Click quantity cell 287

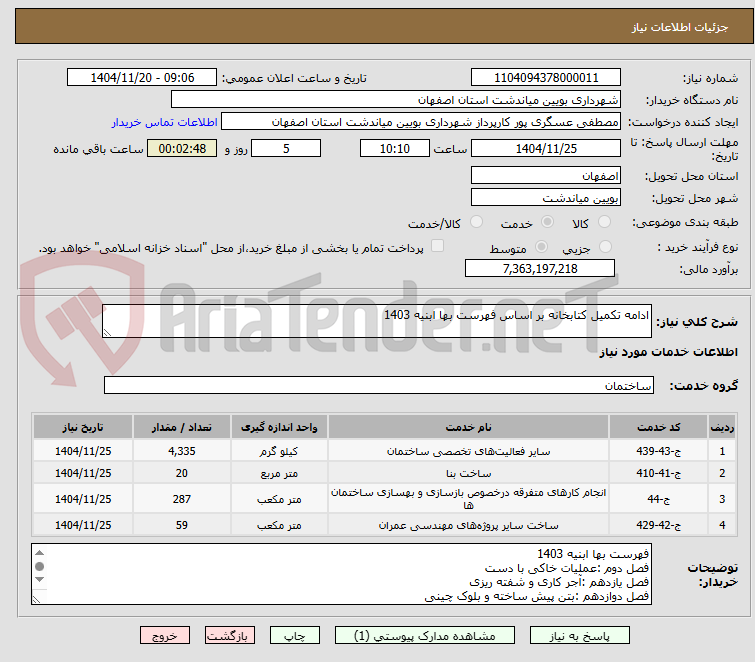(182, 499)
